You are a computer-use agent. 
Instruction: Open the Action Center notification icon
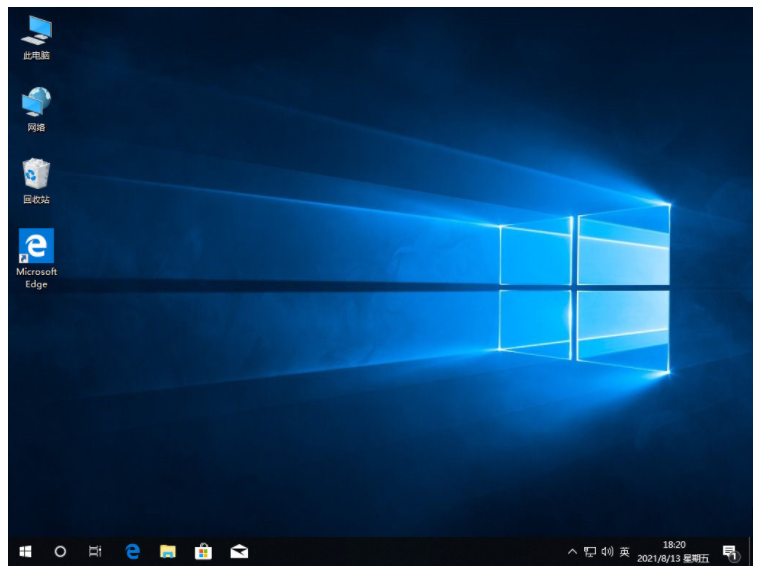pyautogui.click(x=730, y=551)
